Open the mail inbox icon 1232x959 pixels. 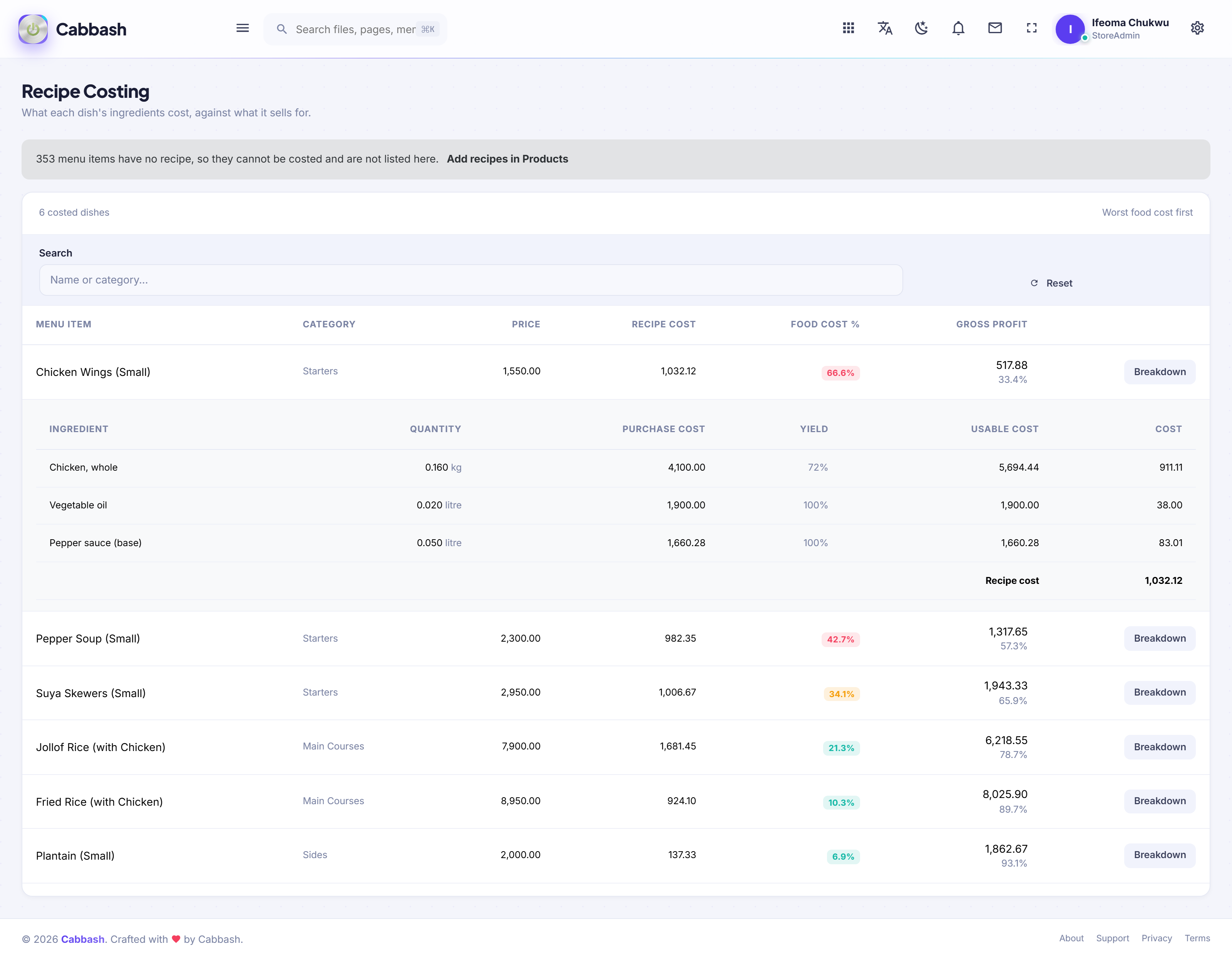point(995,28)
